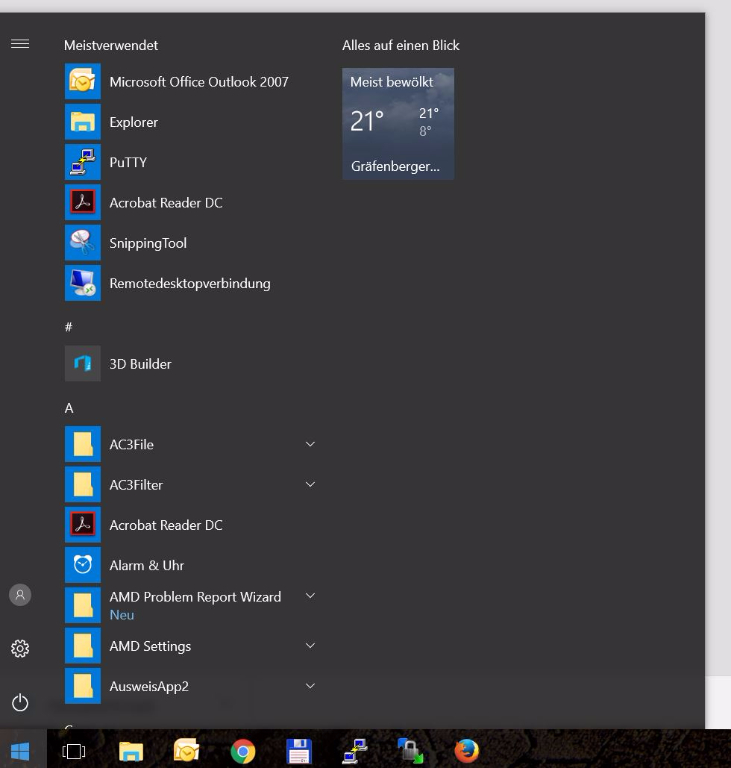This screenshot has width=731, height=768.
Task: Click the Windows Start button
Action: pos(20,751)
